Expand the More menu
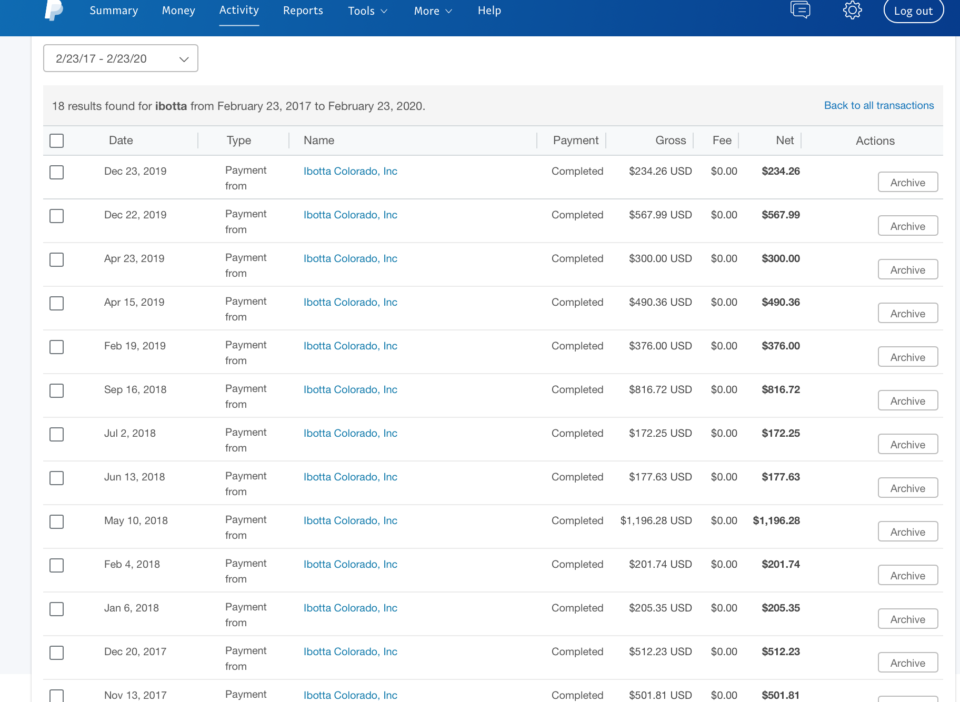 point(433,11)
